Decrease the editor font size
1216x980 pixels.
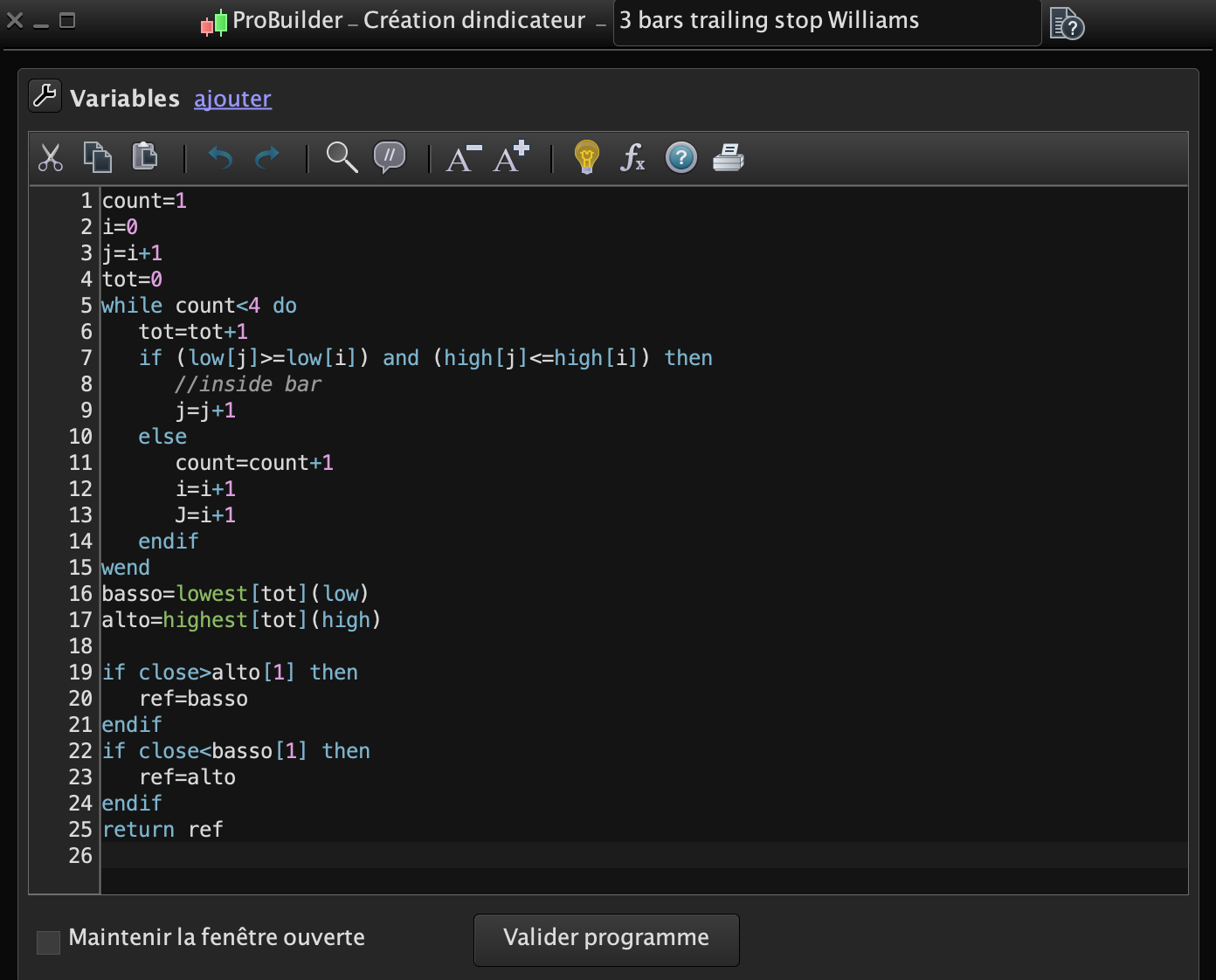[x=464, y=158]
